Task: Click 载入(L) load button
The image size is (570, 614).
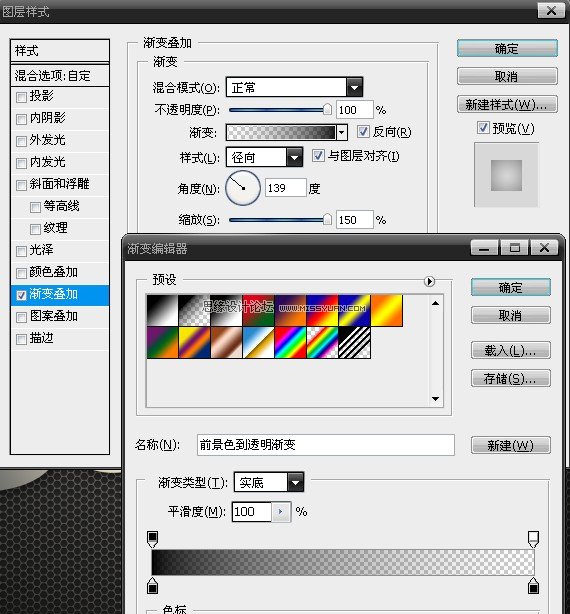Action: 510,350
